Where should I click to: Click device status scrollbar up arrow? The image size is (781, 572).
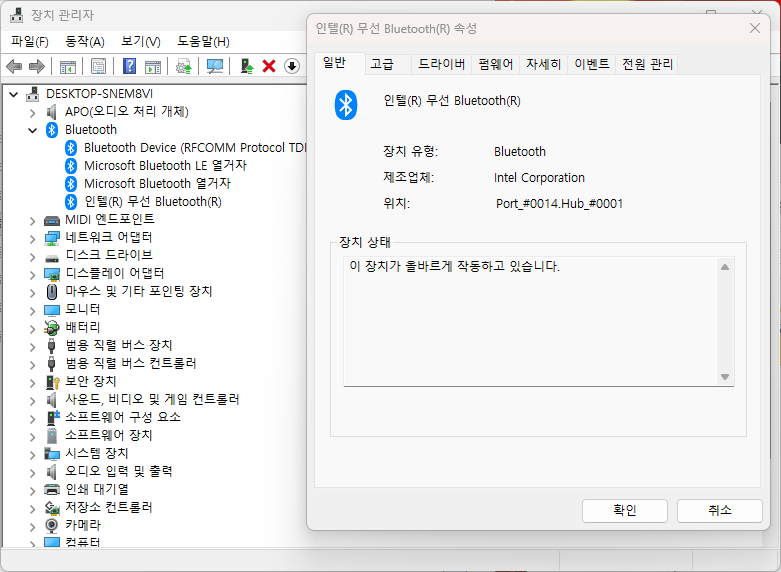point(725,267)
